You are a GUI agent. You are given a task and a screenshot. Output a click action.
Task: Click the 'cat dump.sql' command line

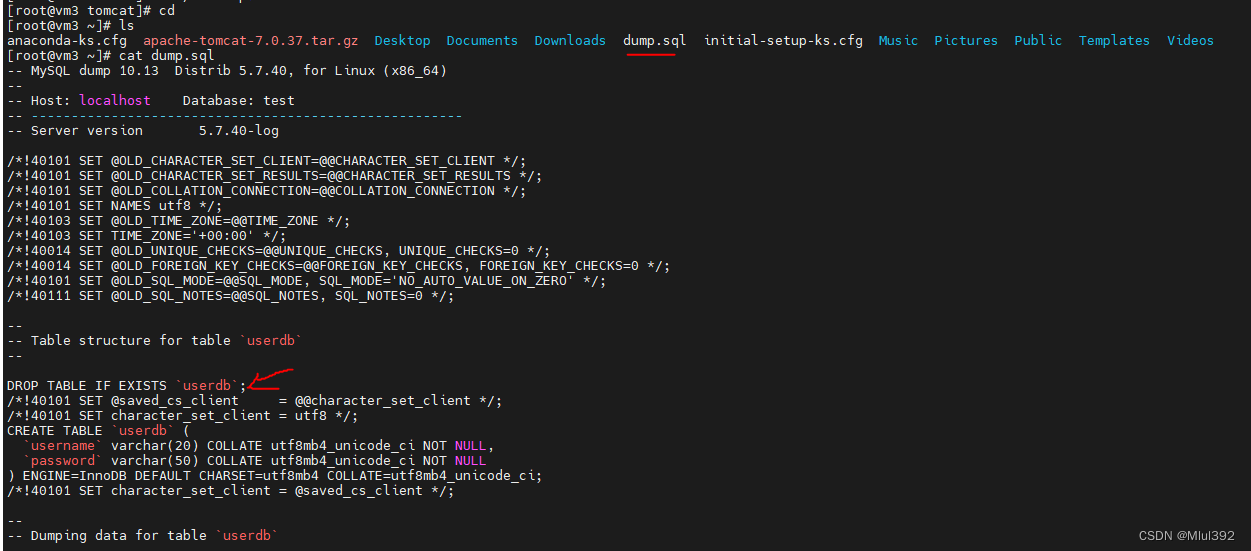pyautogui.click(x=111, y=55)
